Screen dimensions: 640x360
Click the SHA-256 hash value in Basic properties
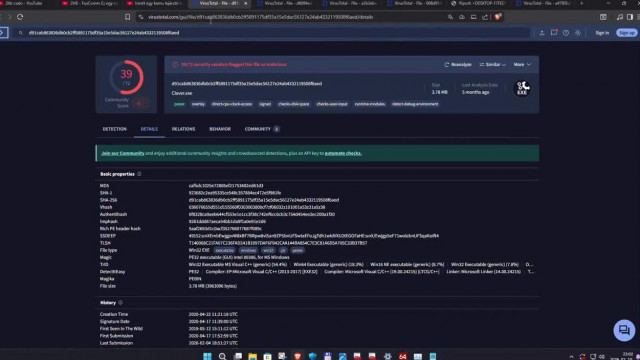pos(264,200)
